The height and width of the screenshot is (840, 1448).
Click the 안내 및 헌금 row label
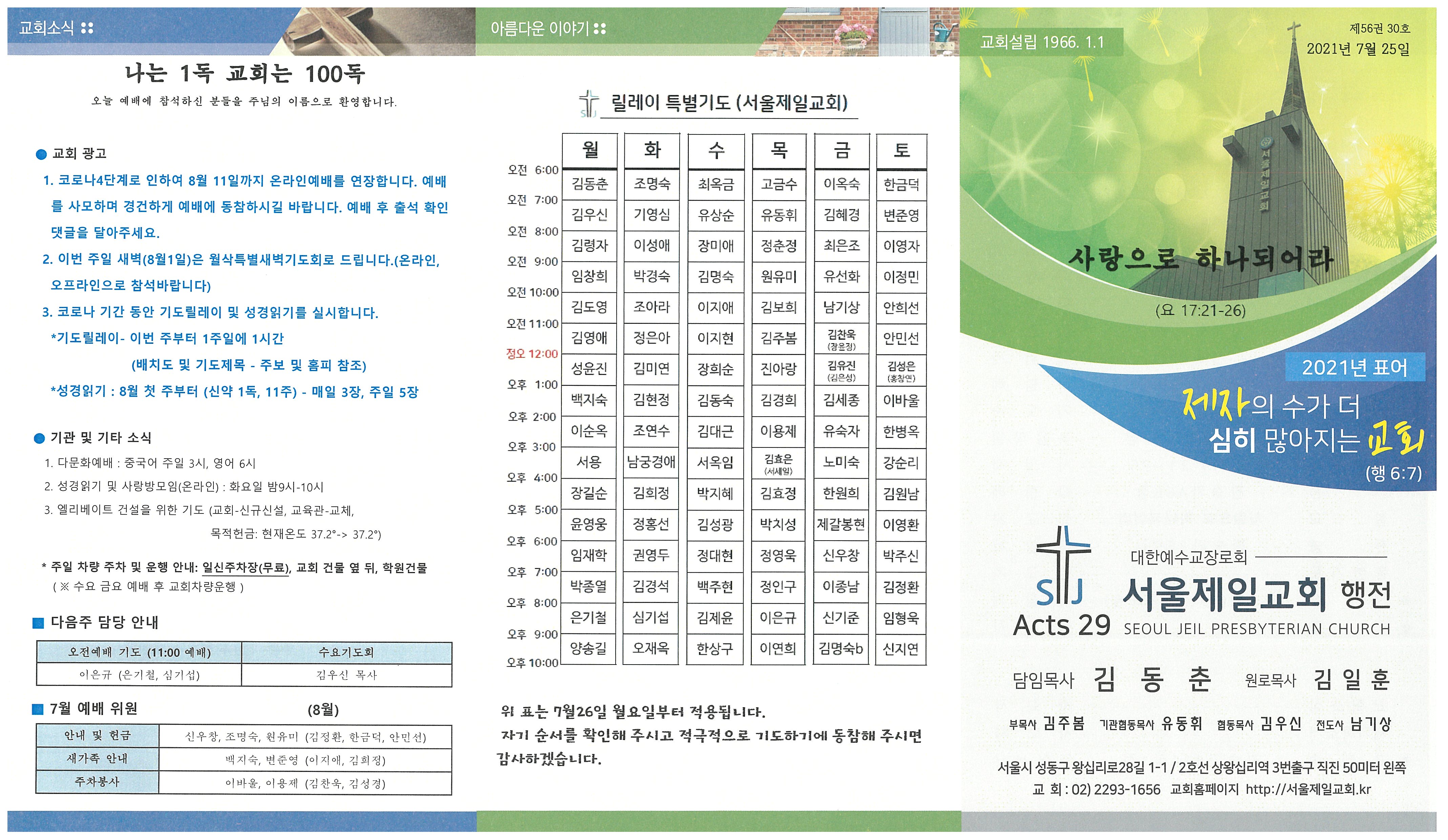[x=97, y=736]
